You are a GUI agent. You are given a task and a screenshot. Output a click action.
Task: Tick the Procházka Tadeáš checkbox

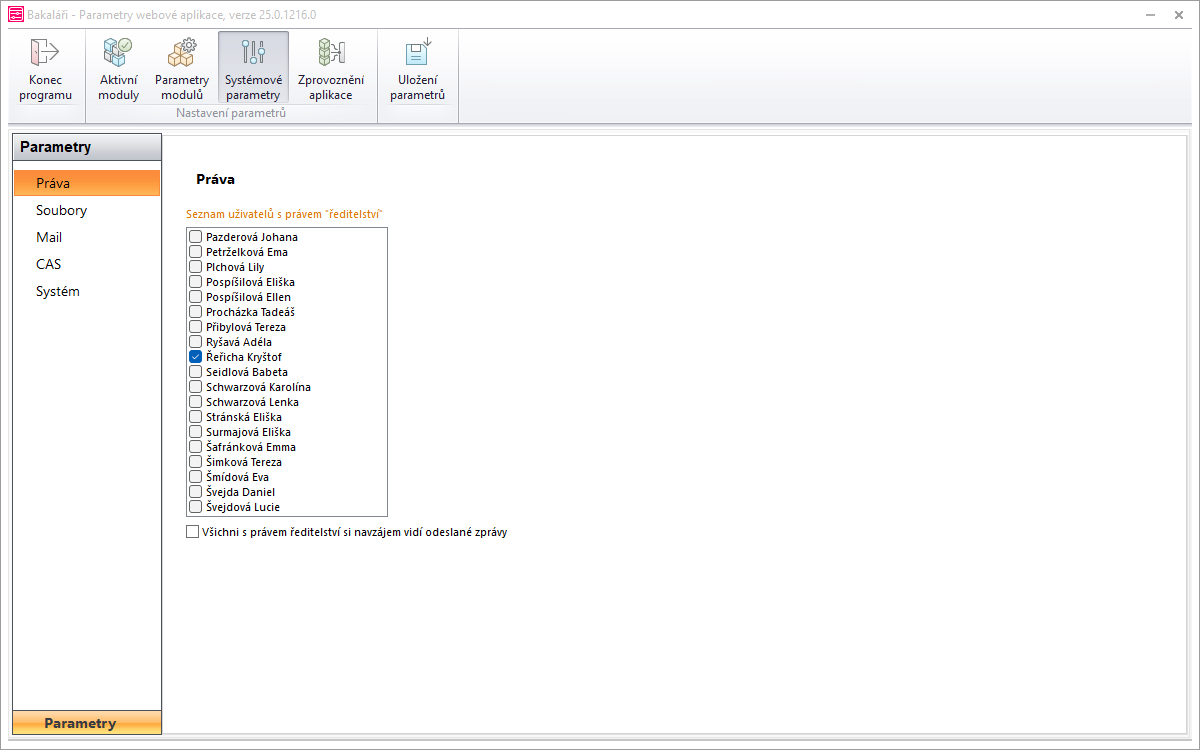(196, 312)
